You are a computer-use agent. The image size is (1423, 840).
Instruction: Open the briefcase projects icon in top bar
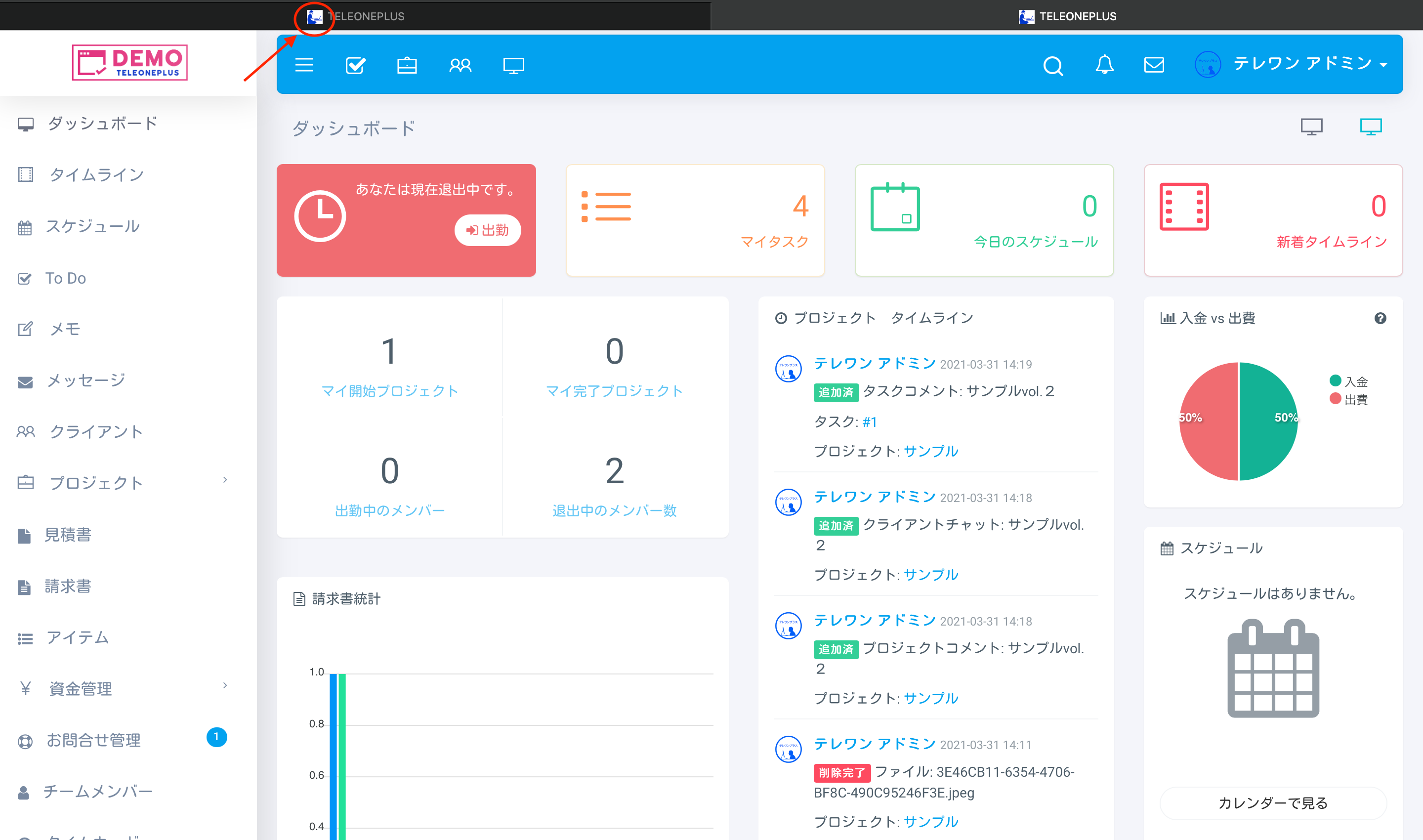407,65
